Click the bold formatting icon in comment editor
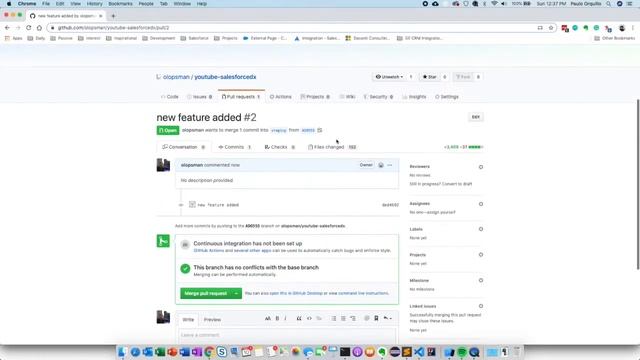Viewport: 640px width, 360px height. (277, 318)
